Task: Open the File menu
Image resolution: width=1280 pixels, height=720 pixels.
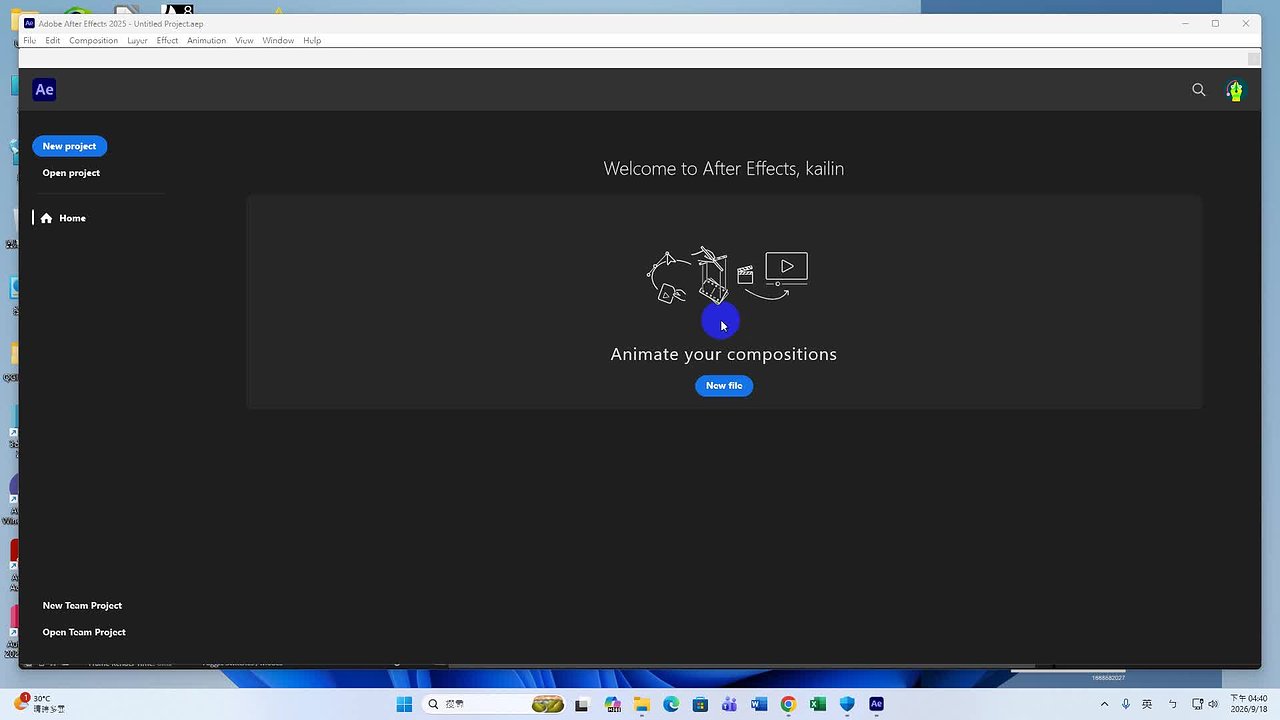Action: (29, 41)
